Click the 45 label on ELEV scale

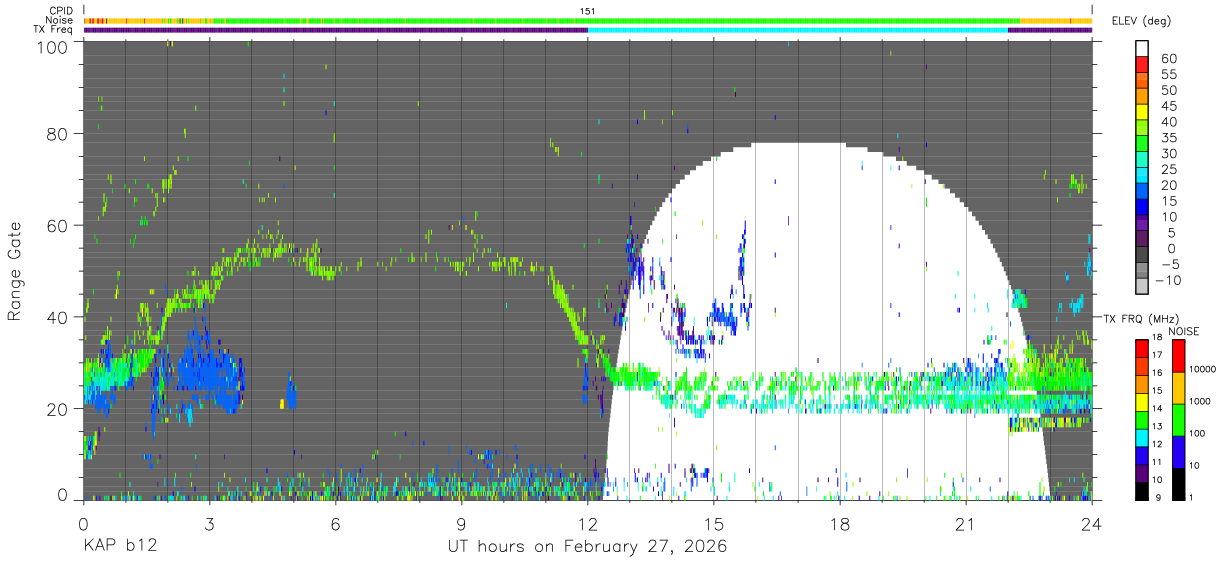(x=1168, y=106)
